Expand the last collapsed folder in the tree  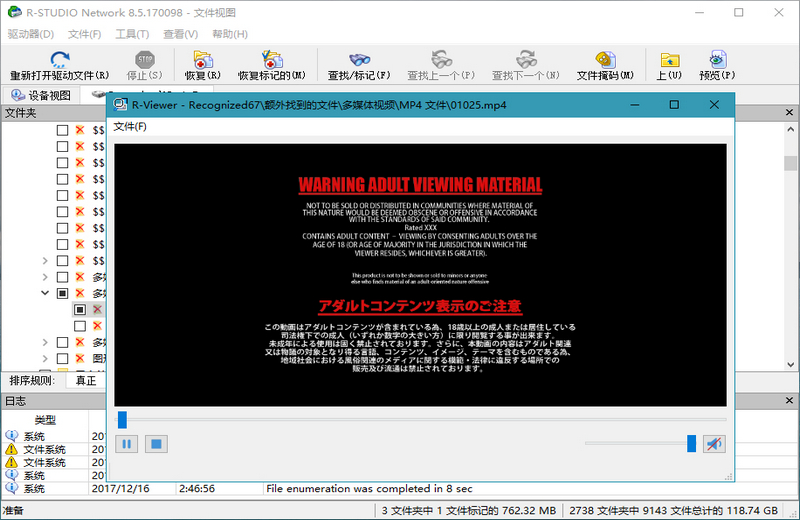click(x=44, y=358)
